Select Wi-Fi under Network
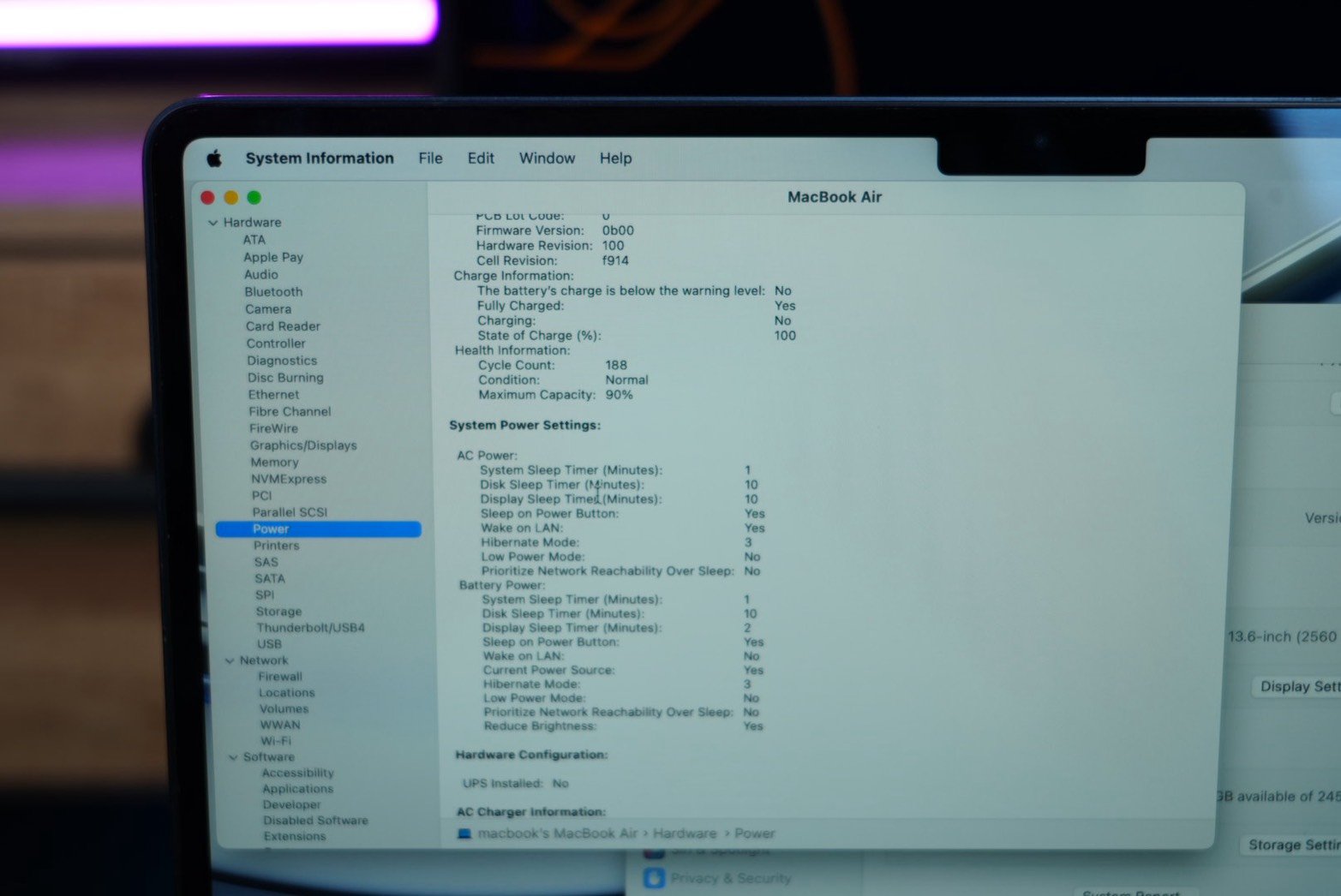The height and width of the screenshot is (896, 1341). coord(276,741)
